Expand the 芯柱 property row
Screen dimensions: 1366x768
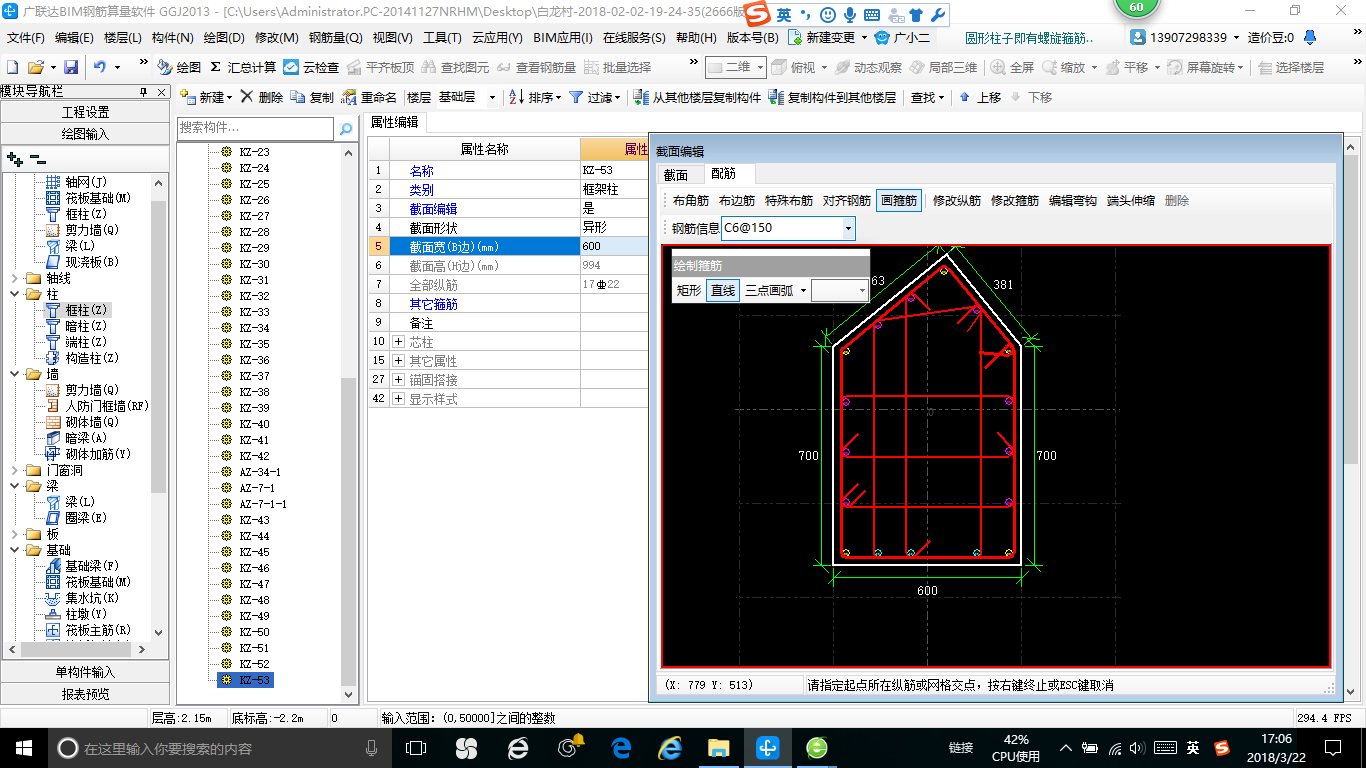(398, 342)
